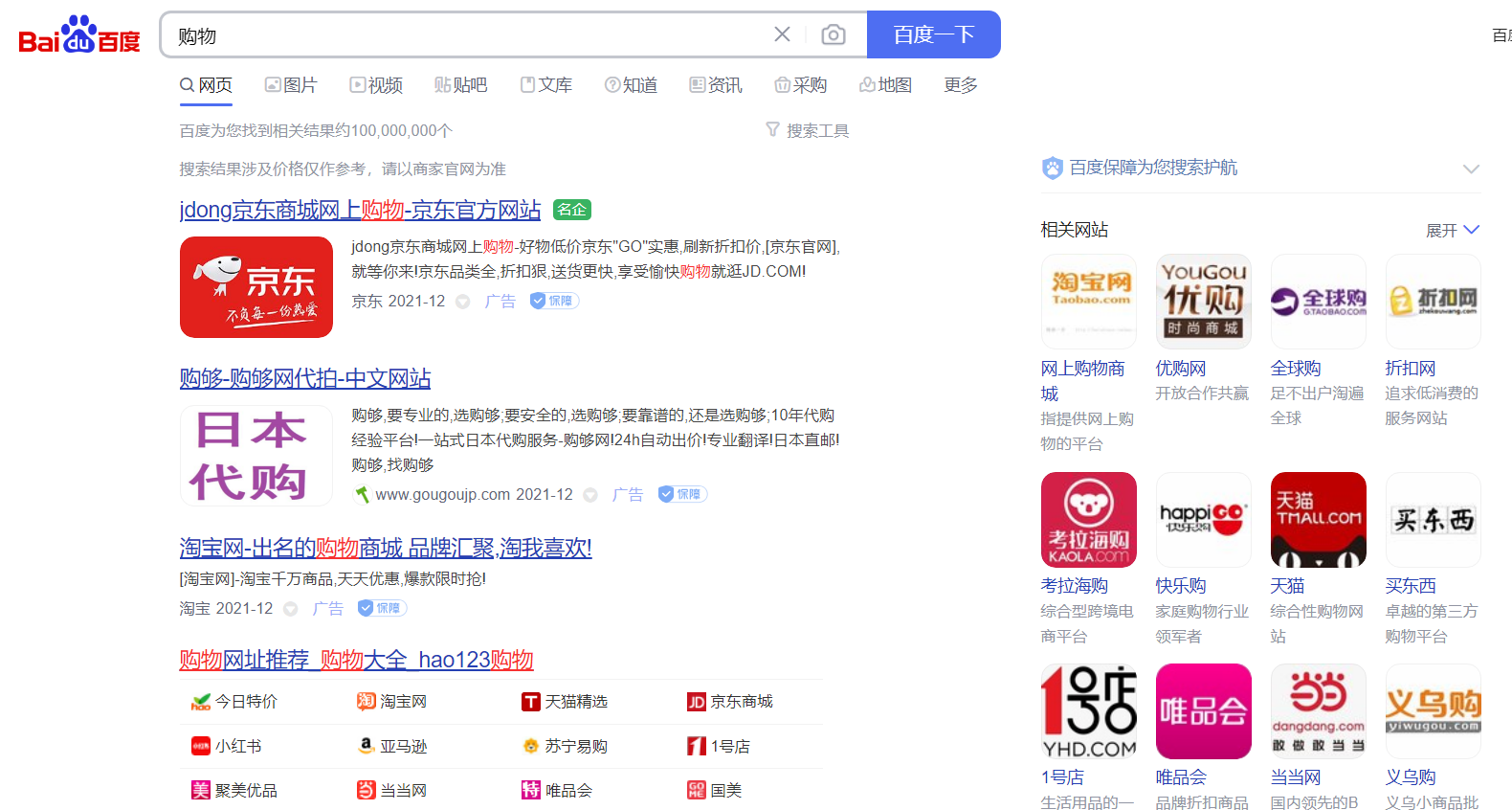Click the YouGou 优购 logo tile

tap(1204, 302)
